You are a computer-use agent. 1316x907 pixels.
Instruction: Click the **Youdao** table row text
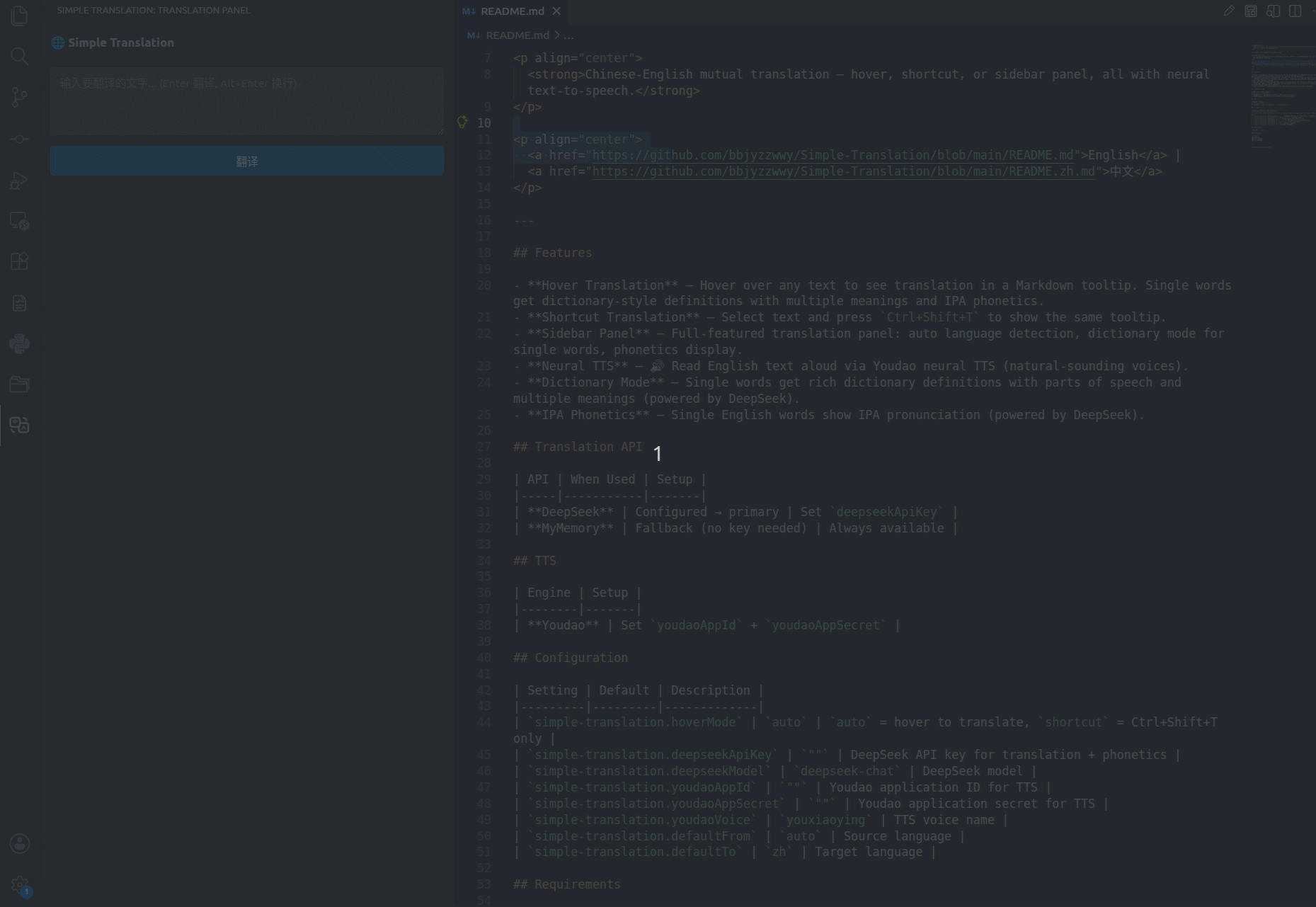tap(706, 625)
